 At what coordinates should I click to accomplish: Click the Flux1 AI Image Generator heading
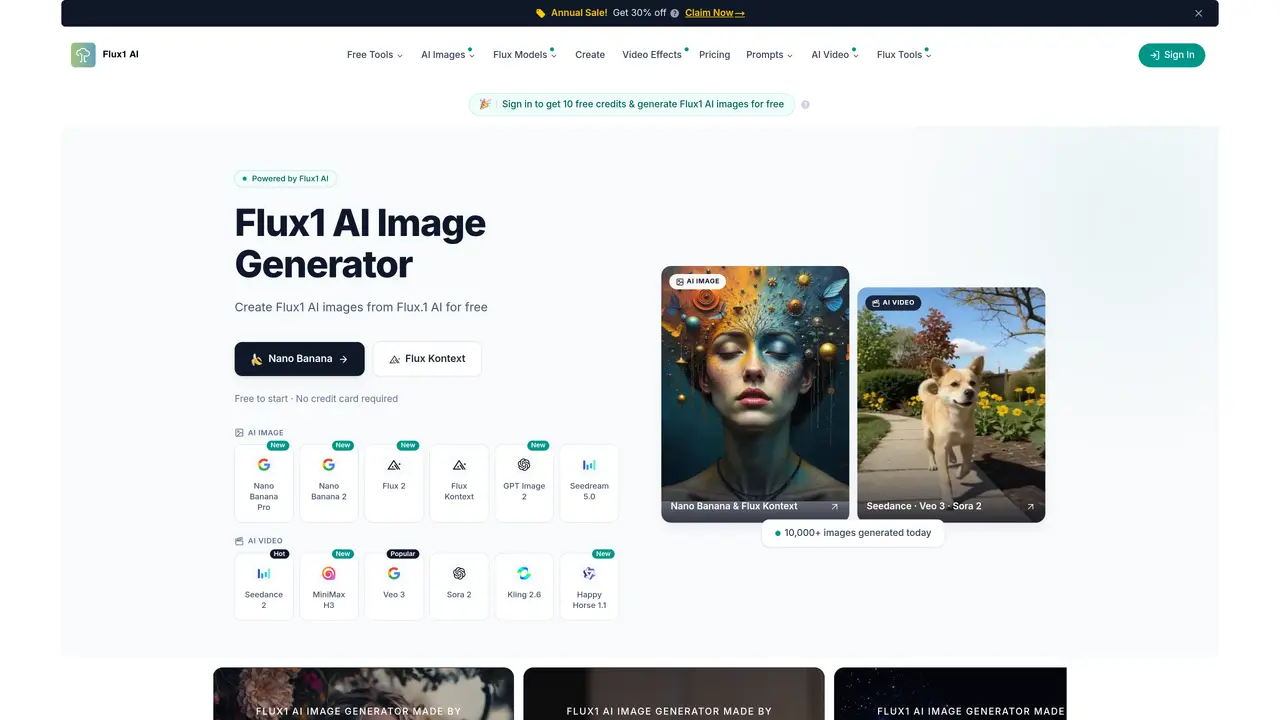(360, 243)
